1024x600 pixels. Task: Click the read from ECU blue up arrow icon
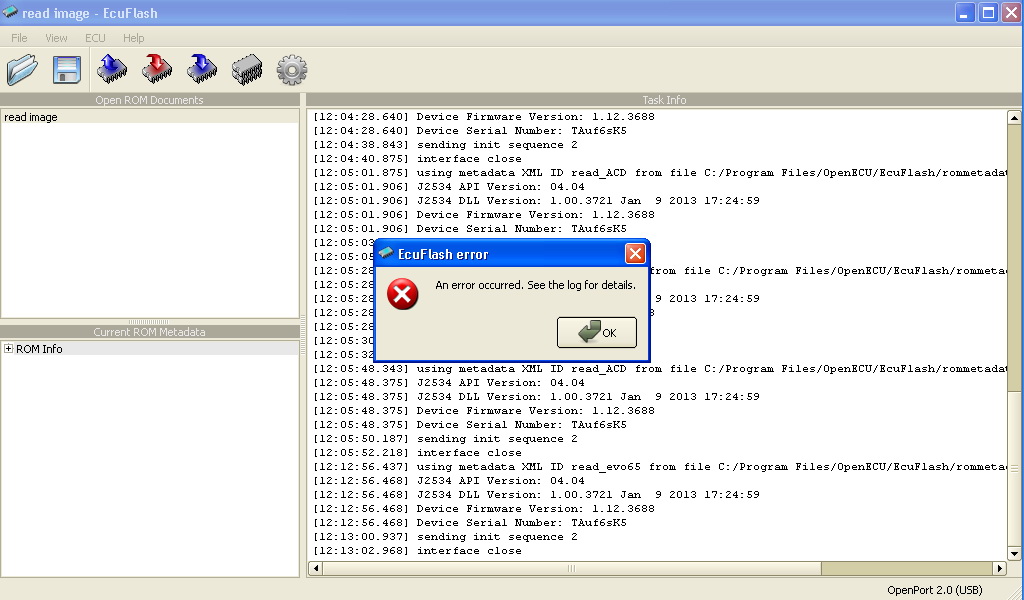(x=112, y=69)
